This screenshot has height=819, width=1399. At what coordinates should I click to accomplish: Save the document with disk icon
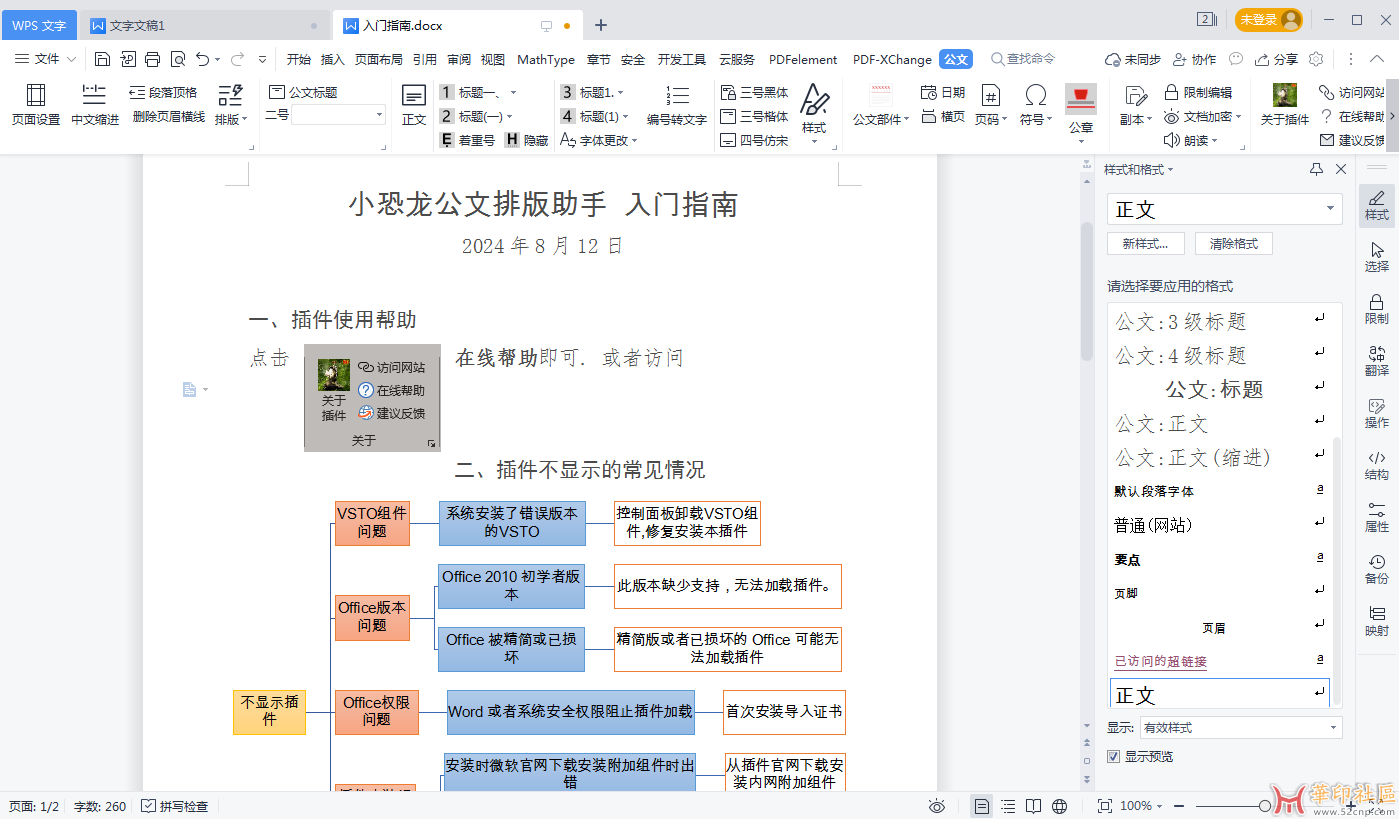coord(103,59)
